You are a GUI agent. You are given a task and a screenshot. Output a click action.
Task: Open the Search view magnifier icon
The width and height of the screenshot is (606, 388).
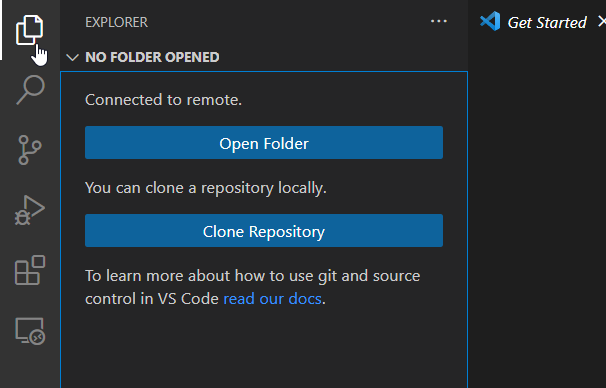pyautogui.click(x=30, y=90)
